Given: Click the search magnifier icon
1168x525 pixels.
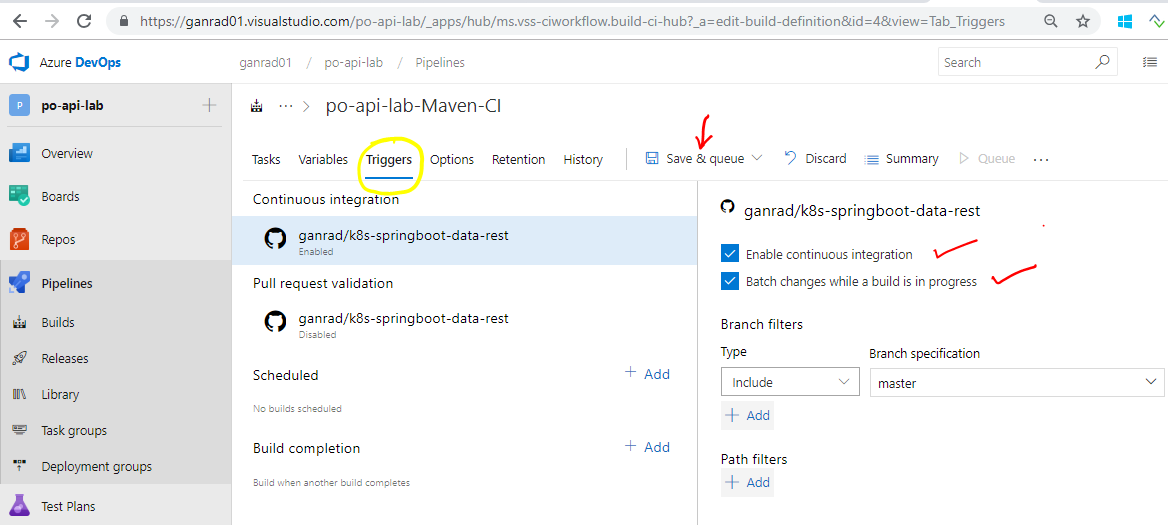Looking at the screenshot, I should point(1102,63).
